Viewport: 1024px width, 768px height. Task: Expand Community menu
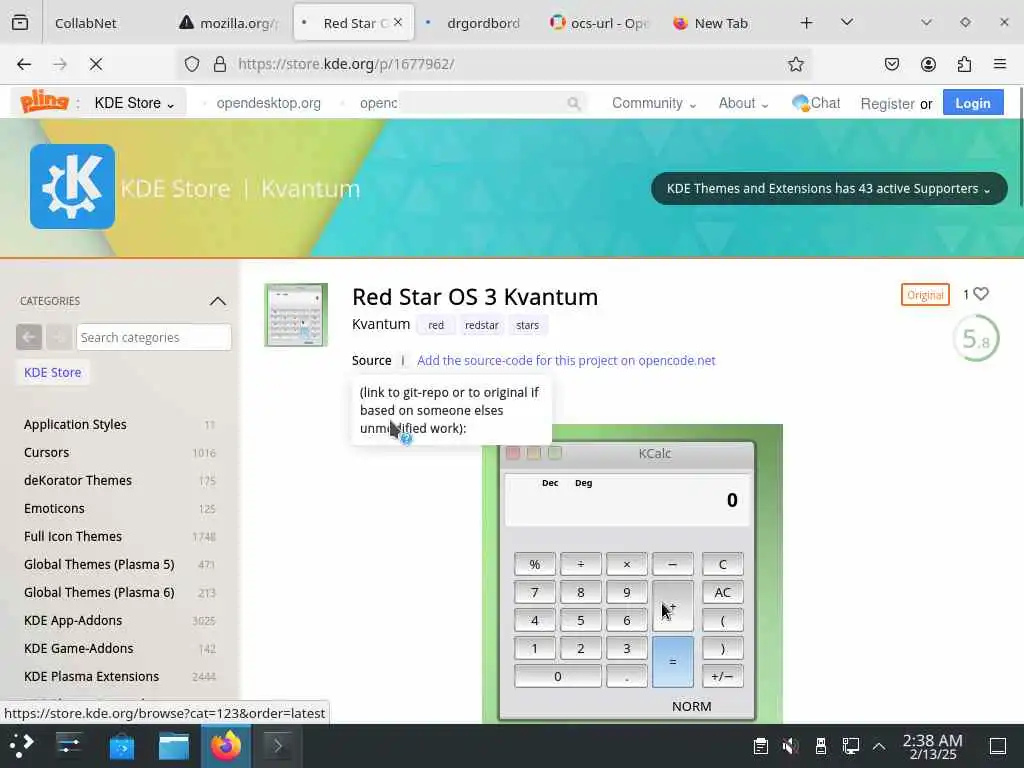(x=654, y=103)
